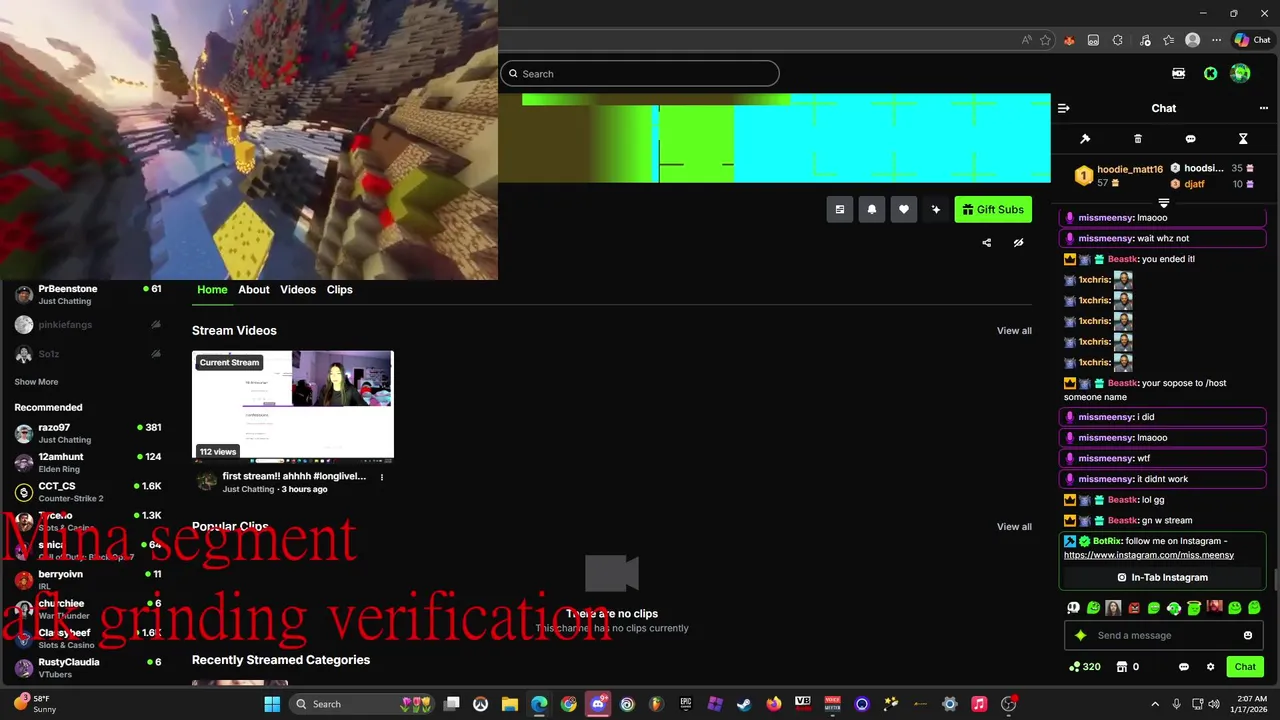
Task: Switch to the Clips tab
Action: [x=340, y=289]
